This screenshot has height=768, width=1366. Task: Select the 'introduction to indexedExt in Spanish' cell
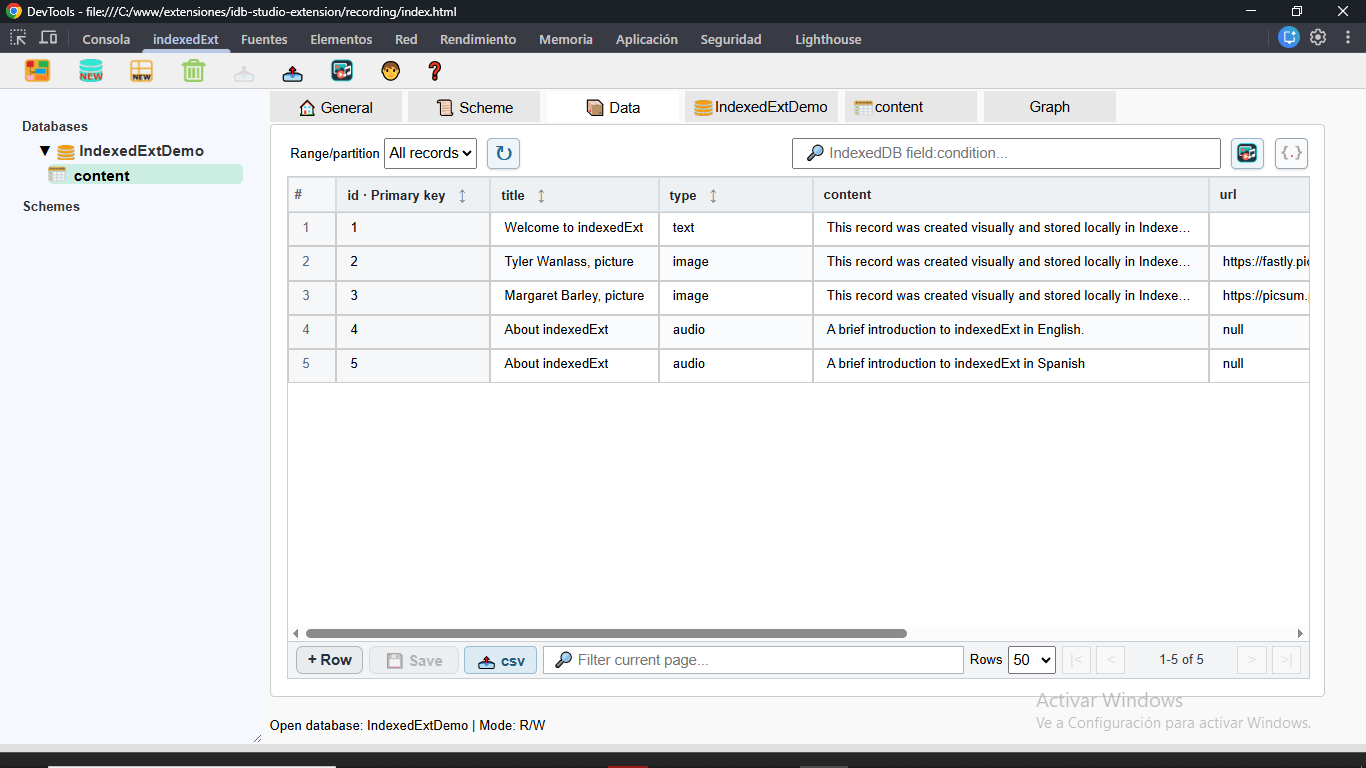click(x=1011, y=364)
